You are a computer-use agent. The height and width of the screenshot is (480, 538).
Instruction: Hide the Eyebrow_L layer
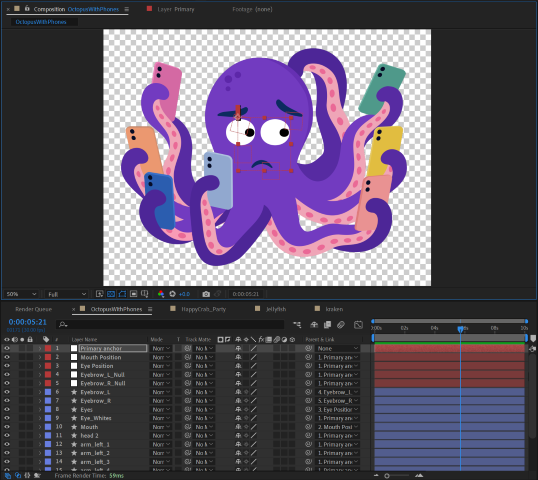point(7,392)
